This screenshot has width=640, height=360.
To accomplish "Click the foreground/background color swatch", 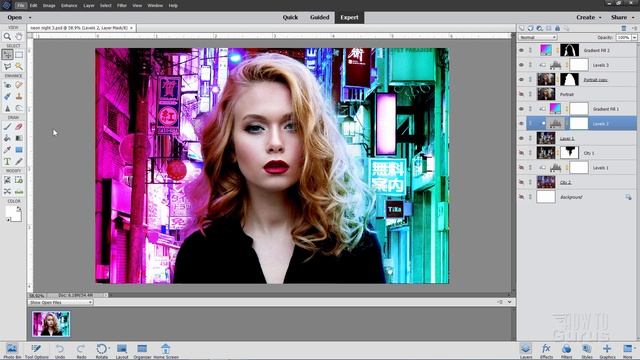I will tap(13, 214).
